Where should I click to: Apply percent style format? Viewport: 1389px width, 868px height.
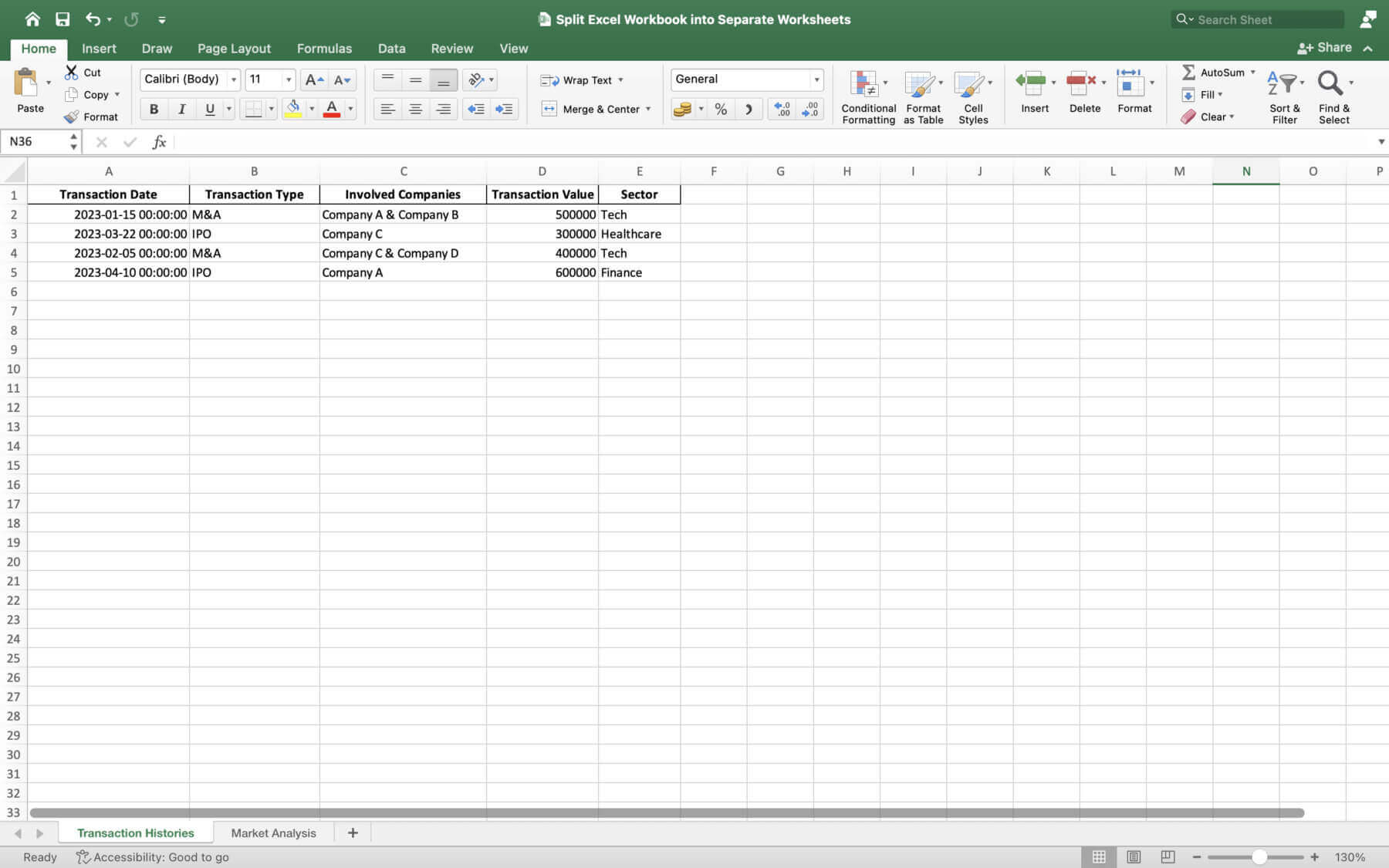coord(721,109)
